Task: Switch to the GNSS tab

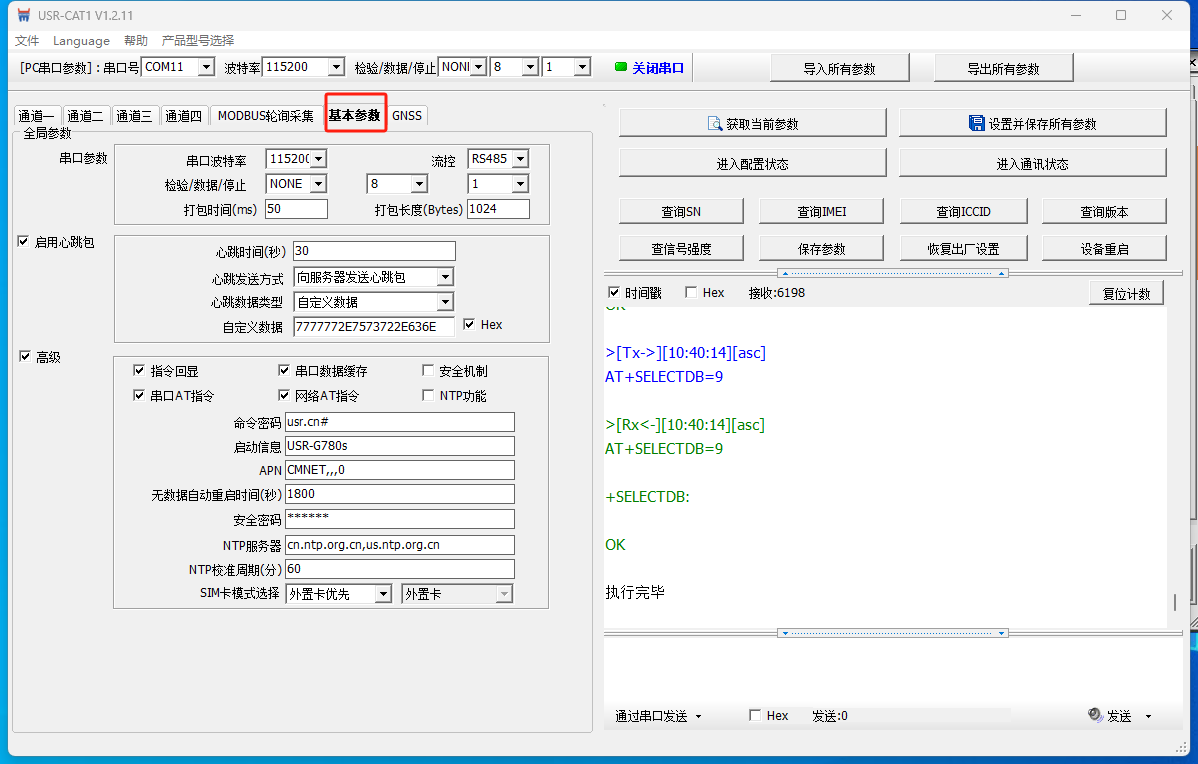Action: (407, 116)
